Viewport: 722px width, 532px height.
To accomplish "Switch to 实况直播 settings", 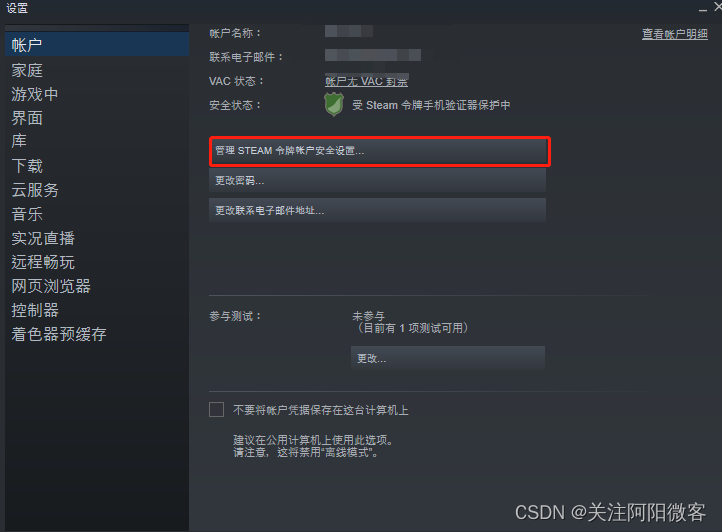I will tap(43, 238).
